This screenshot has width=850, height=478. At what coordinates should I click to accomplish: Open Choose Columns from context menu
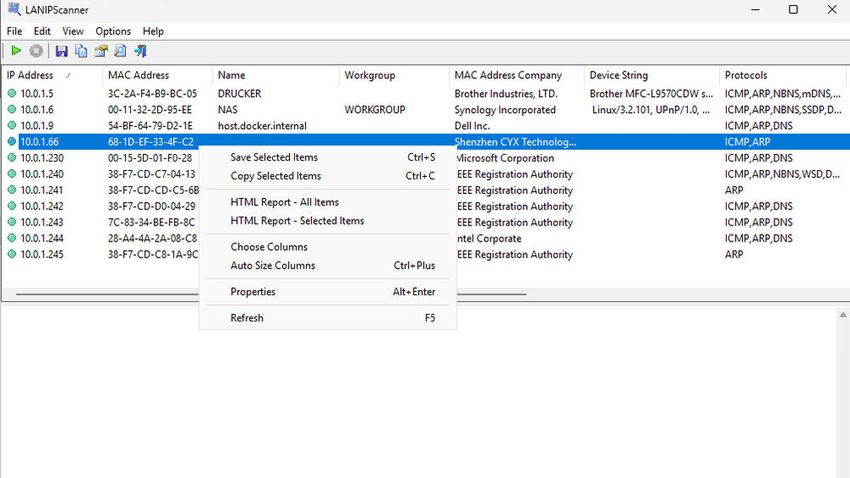click(328, 247)
